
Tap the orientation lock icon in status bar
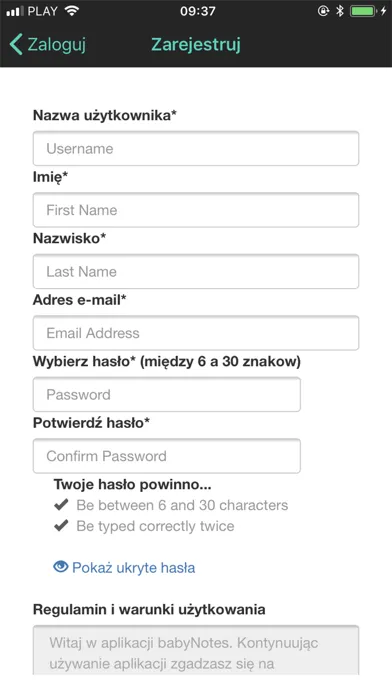[x=323, y=11]
